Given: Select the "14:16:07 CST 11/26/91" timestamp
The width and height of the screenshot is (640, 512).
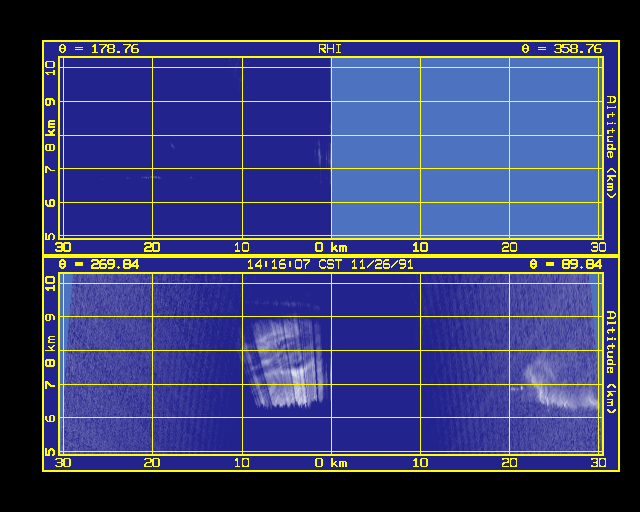Looking at the screenshot, I should pyautogui.click(x=330, y=265).
